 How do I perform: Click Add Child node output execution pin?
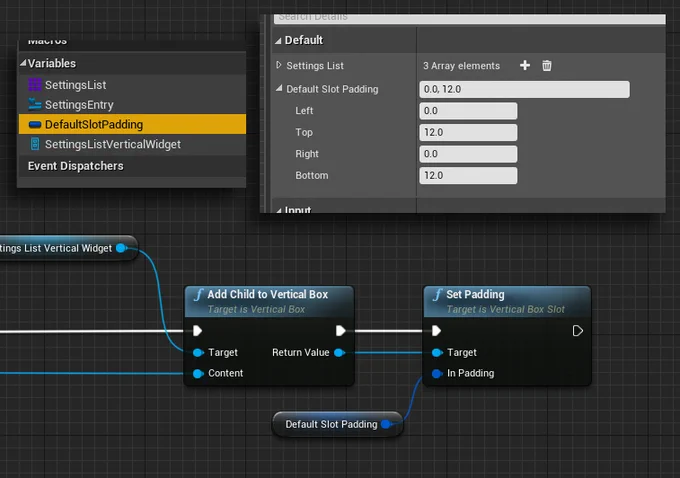coord(340,331)
